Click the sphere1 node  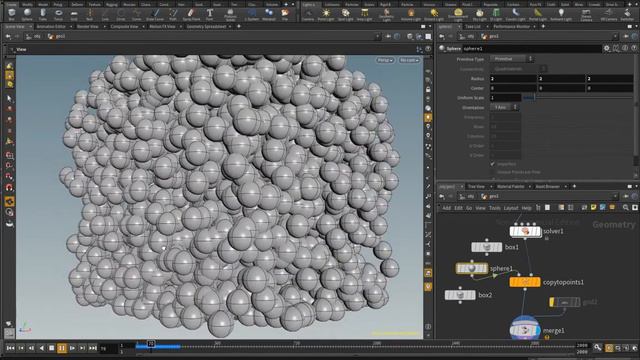coord(472,268)
